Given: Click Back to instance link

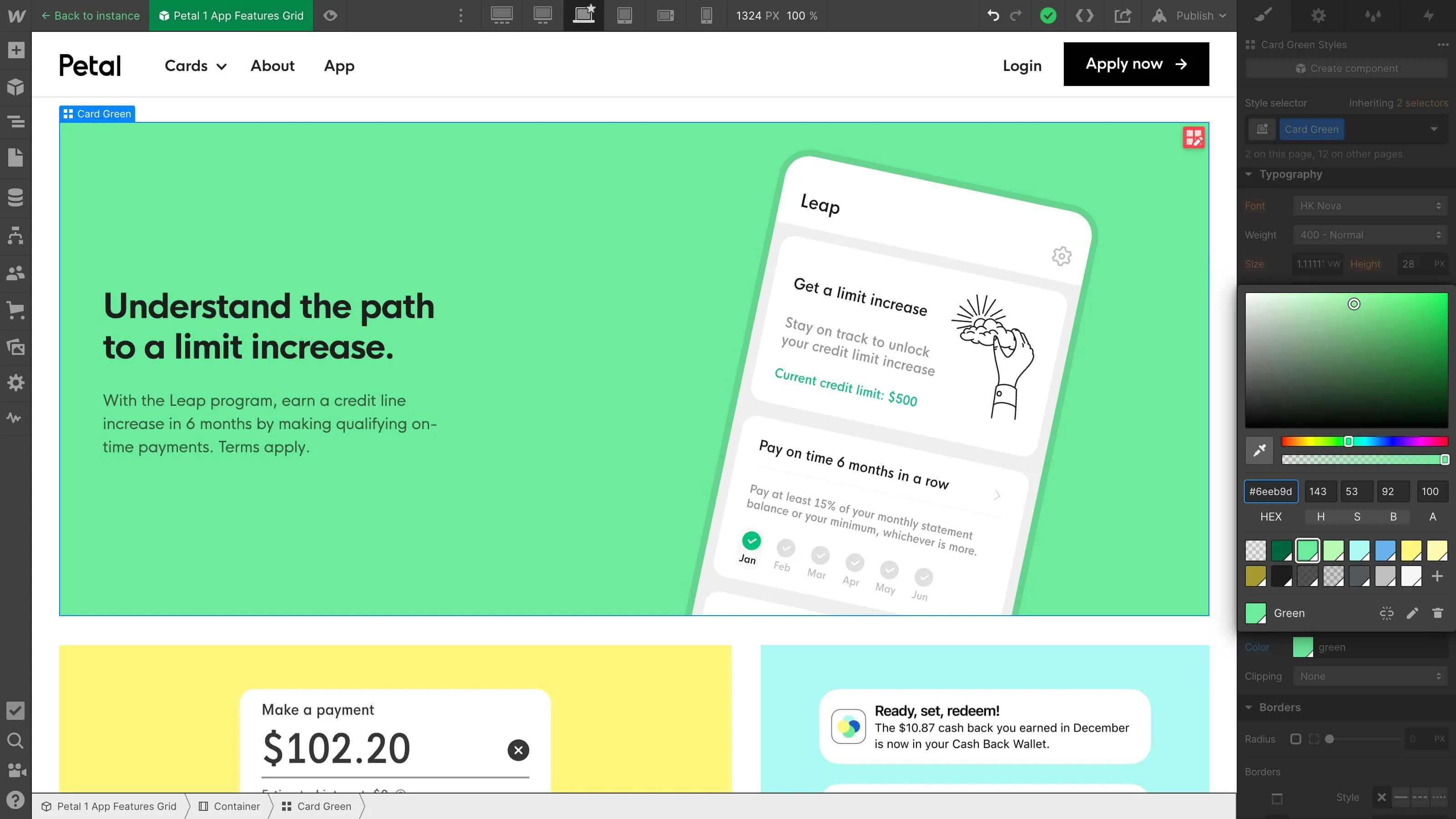Looking at the screenshot, I should 91,16.
